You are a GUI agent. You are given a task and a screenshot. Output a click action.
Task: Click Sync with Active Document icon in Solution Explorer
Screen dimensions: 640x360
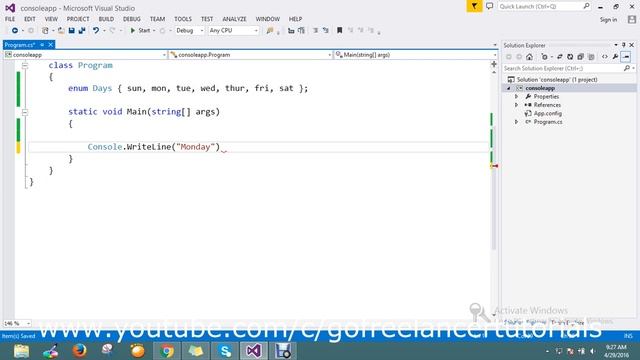[x=560, y=57]
